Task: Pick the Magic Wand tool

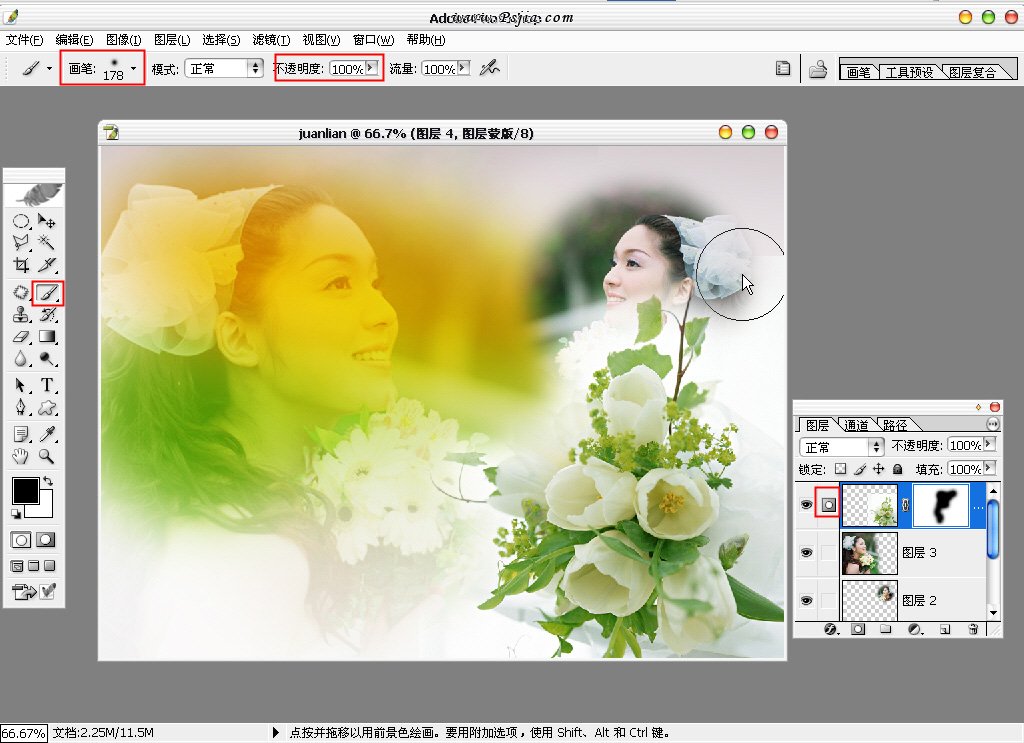Action: [46, 243]
